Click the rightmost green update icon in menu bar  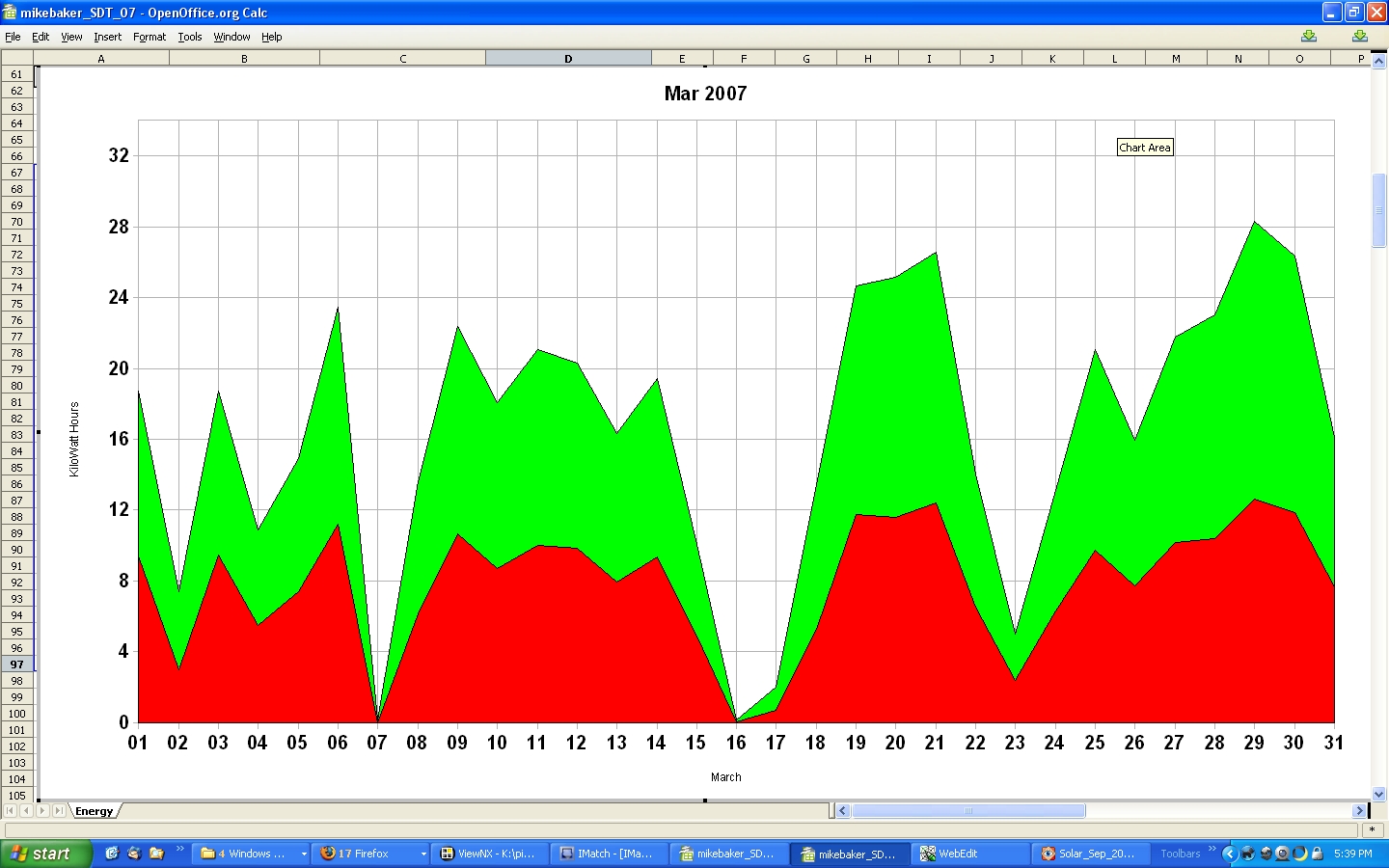tap(1359, 37)
